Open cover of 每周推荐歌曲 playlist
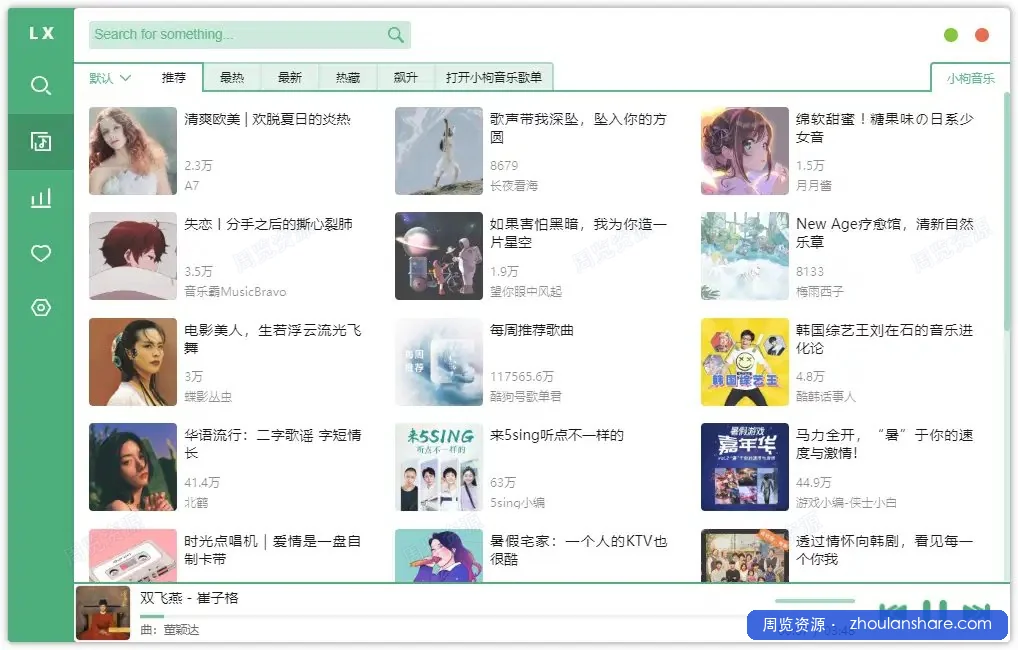The height and width of the screenshot is (650, 1018). tap(439, 362)
